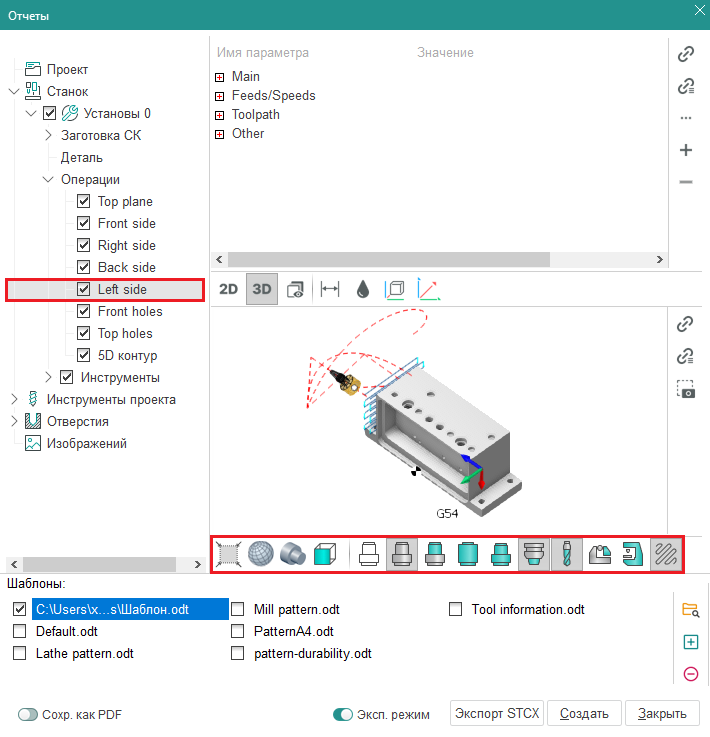The height and width of the screenshot is (737, 710).
Task: Enable the Mill pattern.odt template checkbox
Action: [237, 609]
